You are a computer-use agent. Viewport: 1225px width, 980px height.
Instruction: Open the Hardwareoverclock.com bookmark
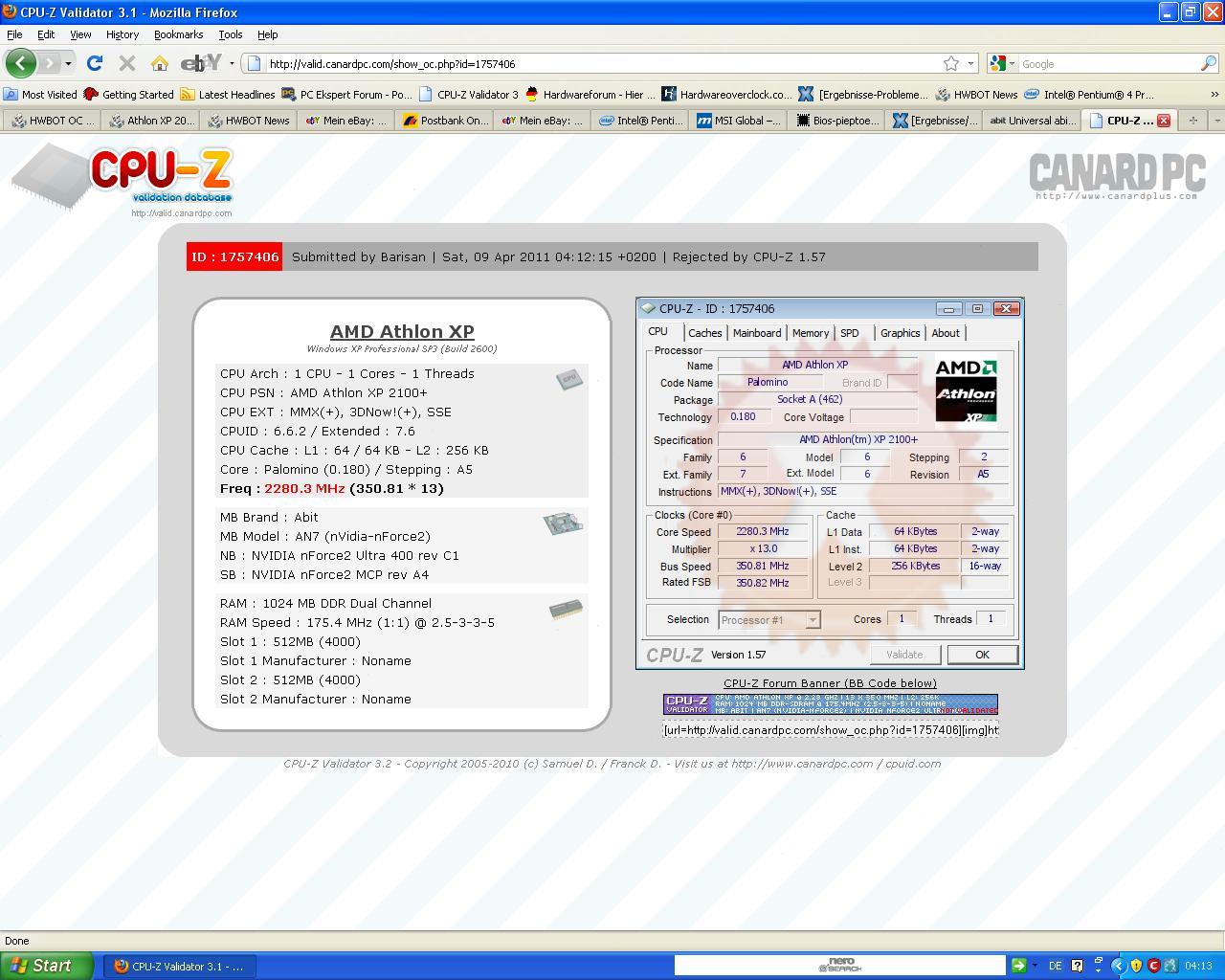727,95
